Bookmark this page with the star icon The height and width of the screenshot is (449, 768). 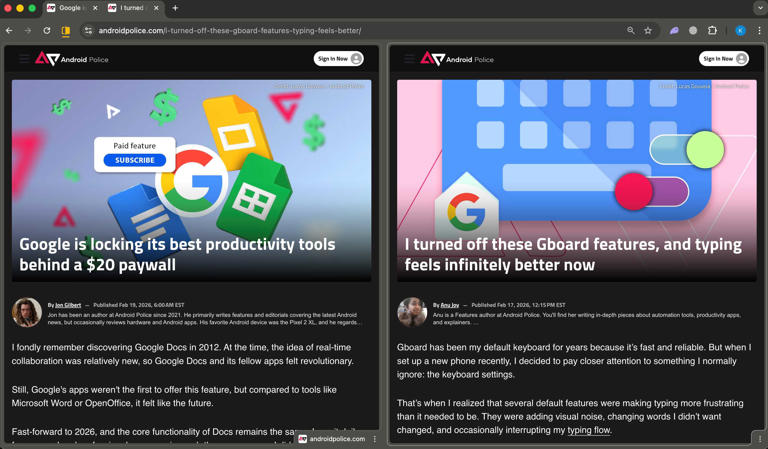(x=648, y=30)
